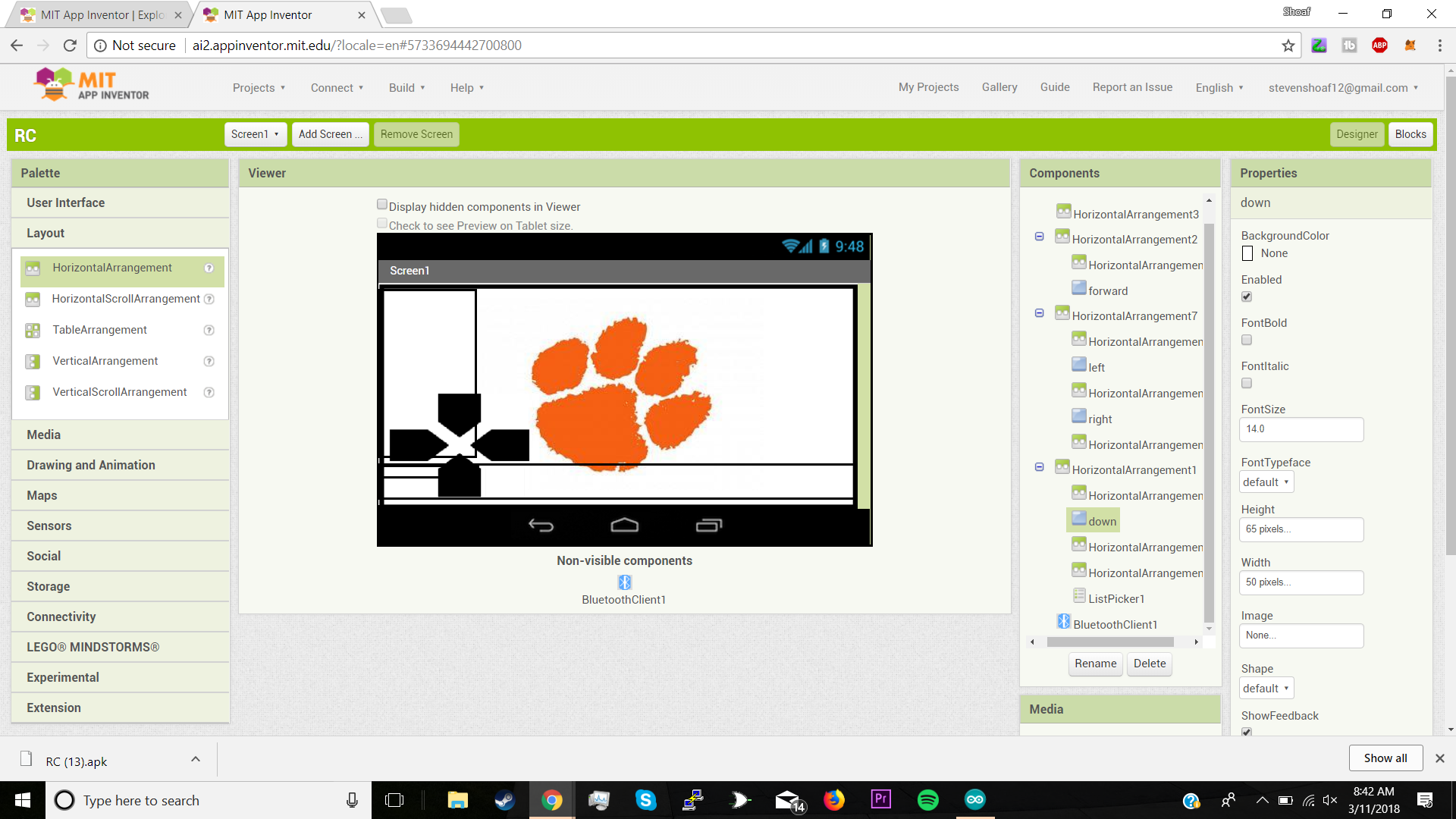This screenshot has width=1456, height=819.
Task: Bookmark this page with the star icon
Action: 1288,45
